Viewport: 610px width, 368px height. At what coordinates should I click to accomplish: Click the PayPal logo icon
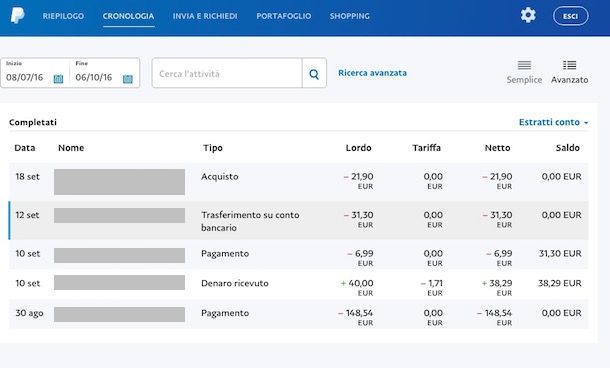tap(18, 16)
